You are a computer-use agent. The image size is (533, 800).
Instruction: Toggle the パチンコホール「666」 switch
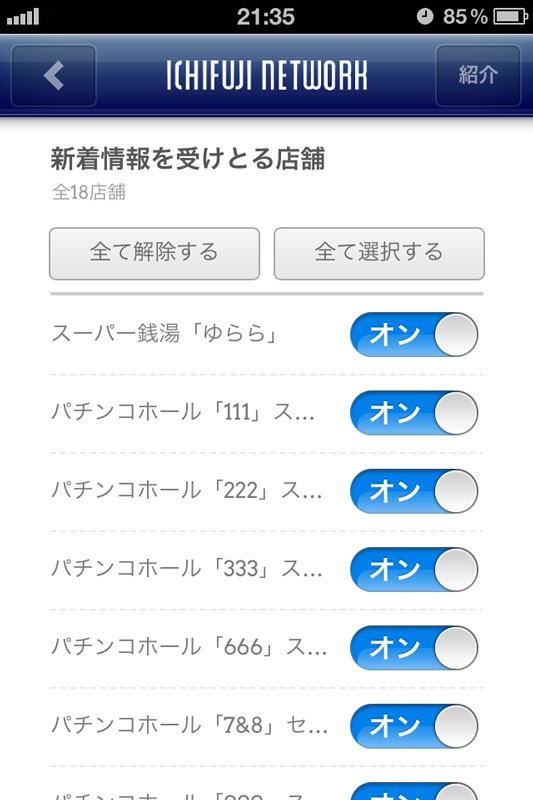point(414,648)
